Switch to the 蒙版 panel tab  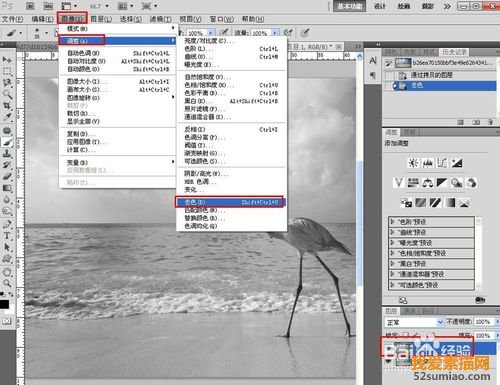(410, 132)
